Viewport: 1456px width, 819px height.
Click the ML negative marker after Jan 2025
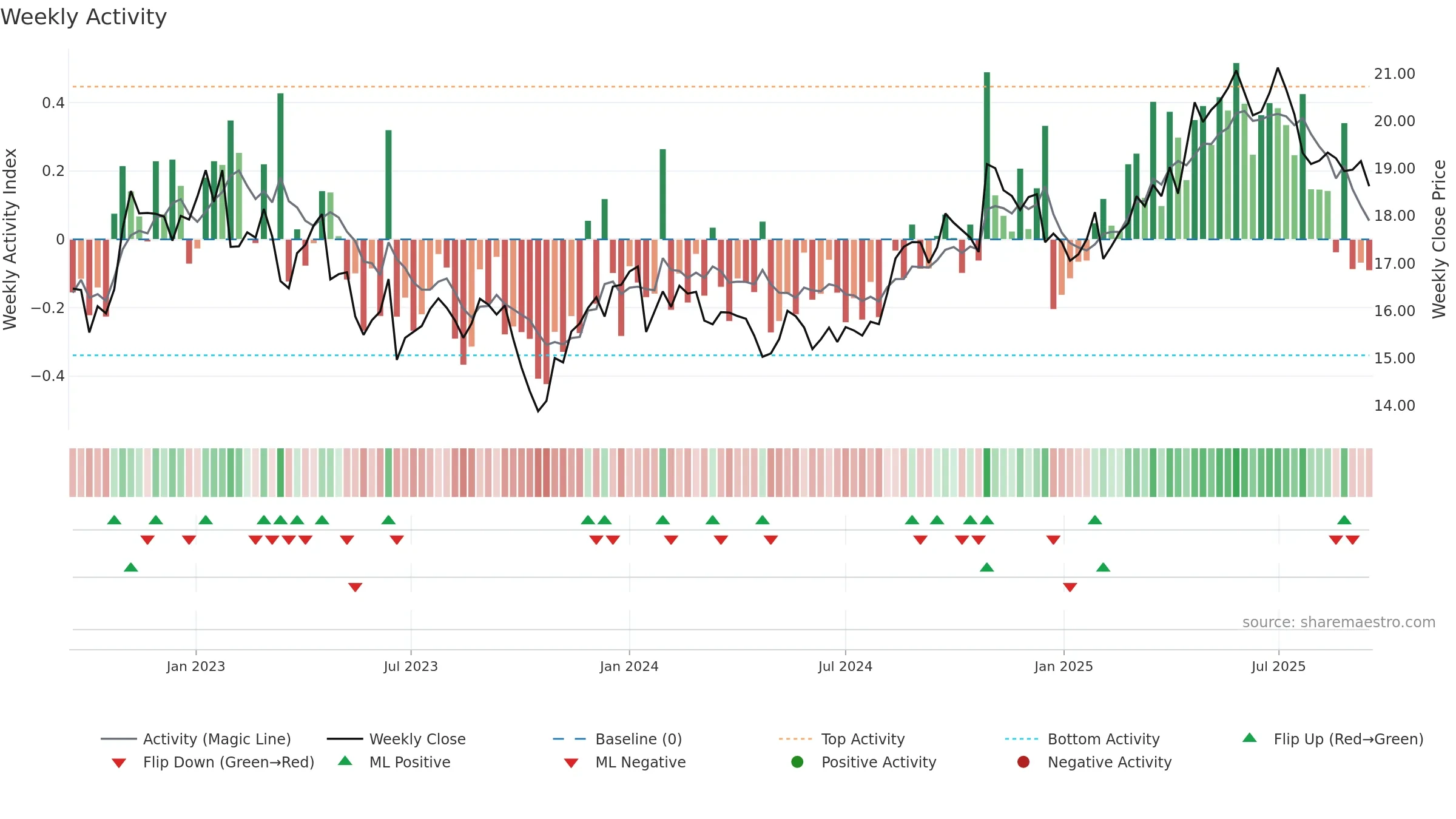pyautogui.click(x=1070, y=587)
